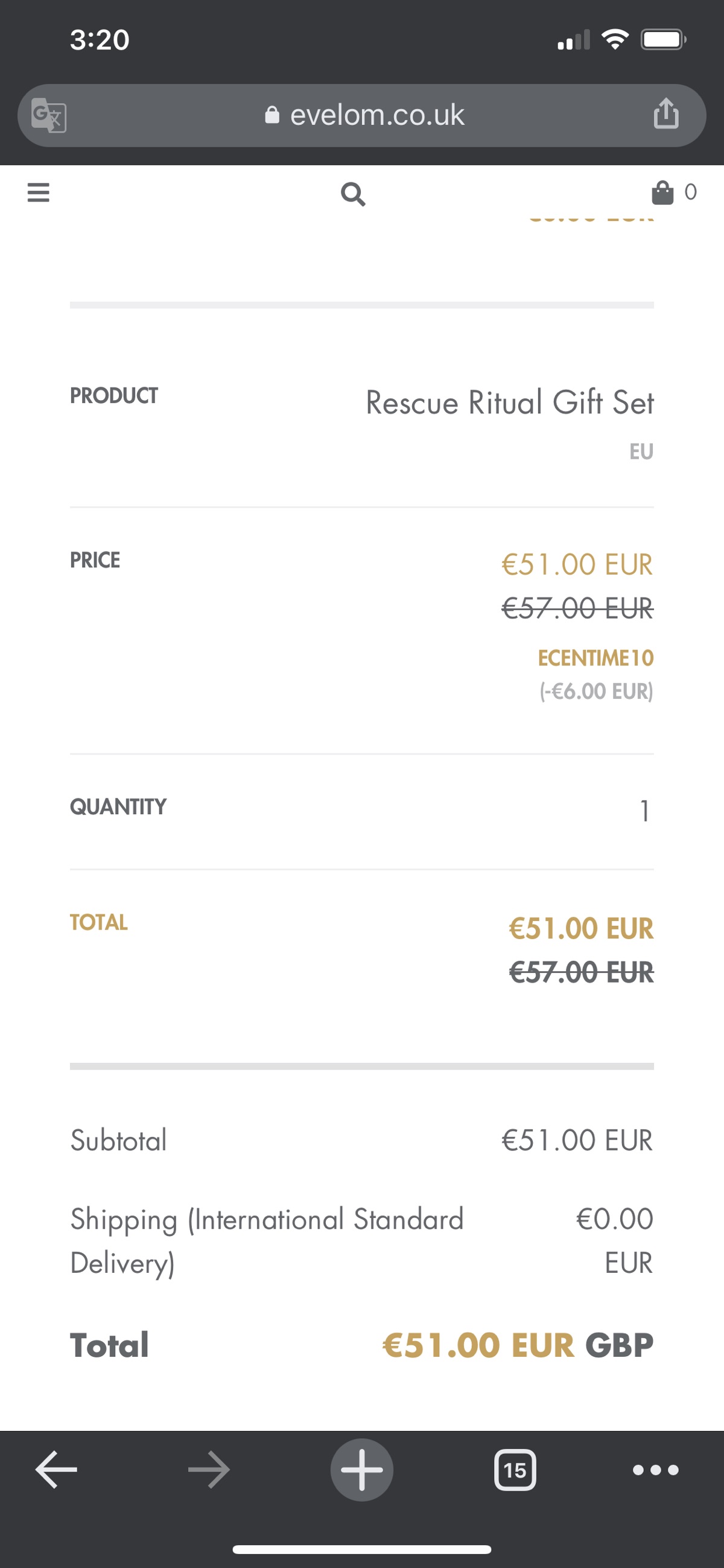This screenshot has width=724, height=1568.
Task: Tap the Shipping International Standard Delivery row
Action: coord(362,1240)
